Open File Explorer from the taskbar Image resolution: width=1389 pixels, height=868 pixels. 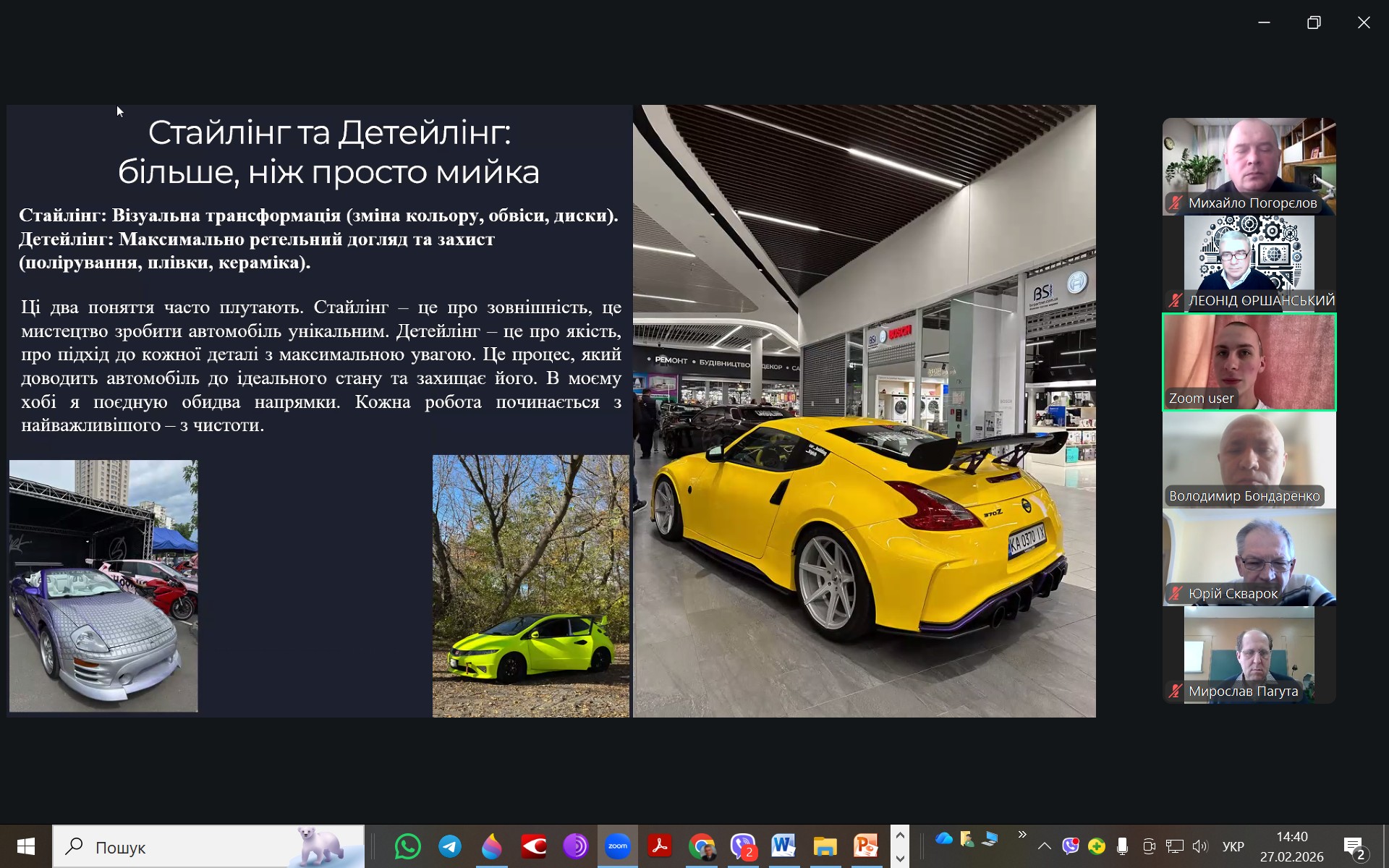pos(825,846)
